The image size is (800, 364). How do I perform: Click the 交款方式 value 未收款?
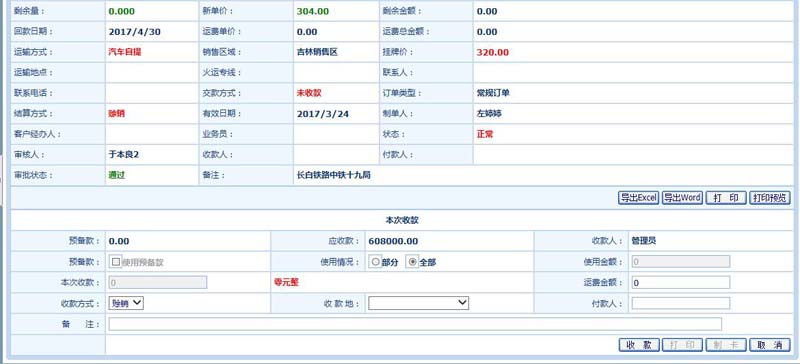309,93
